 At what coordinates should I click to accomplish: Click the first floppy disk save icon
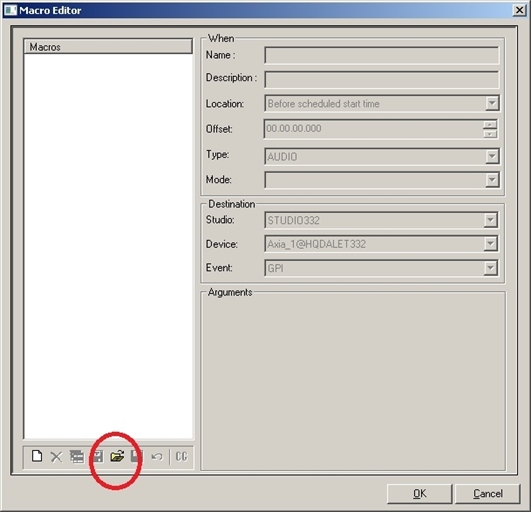98,456
